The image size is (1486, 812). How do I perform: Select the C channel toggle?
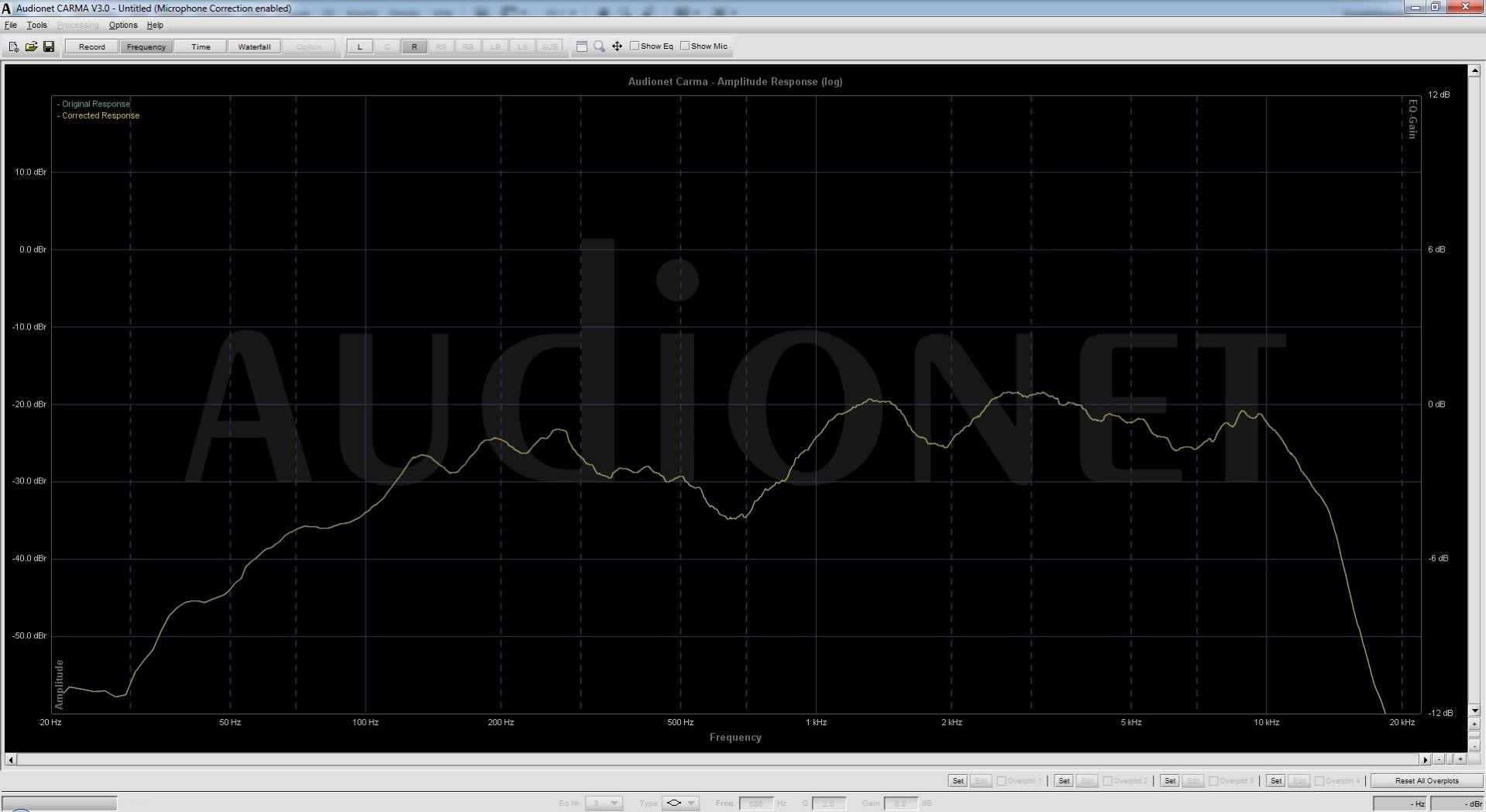coord(387,46)
